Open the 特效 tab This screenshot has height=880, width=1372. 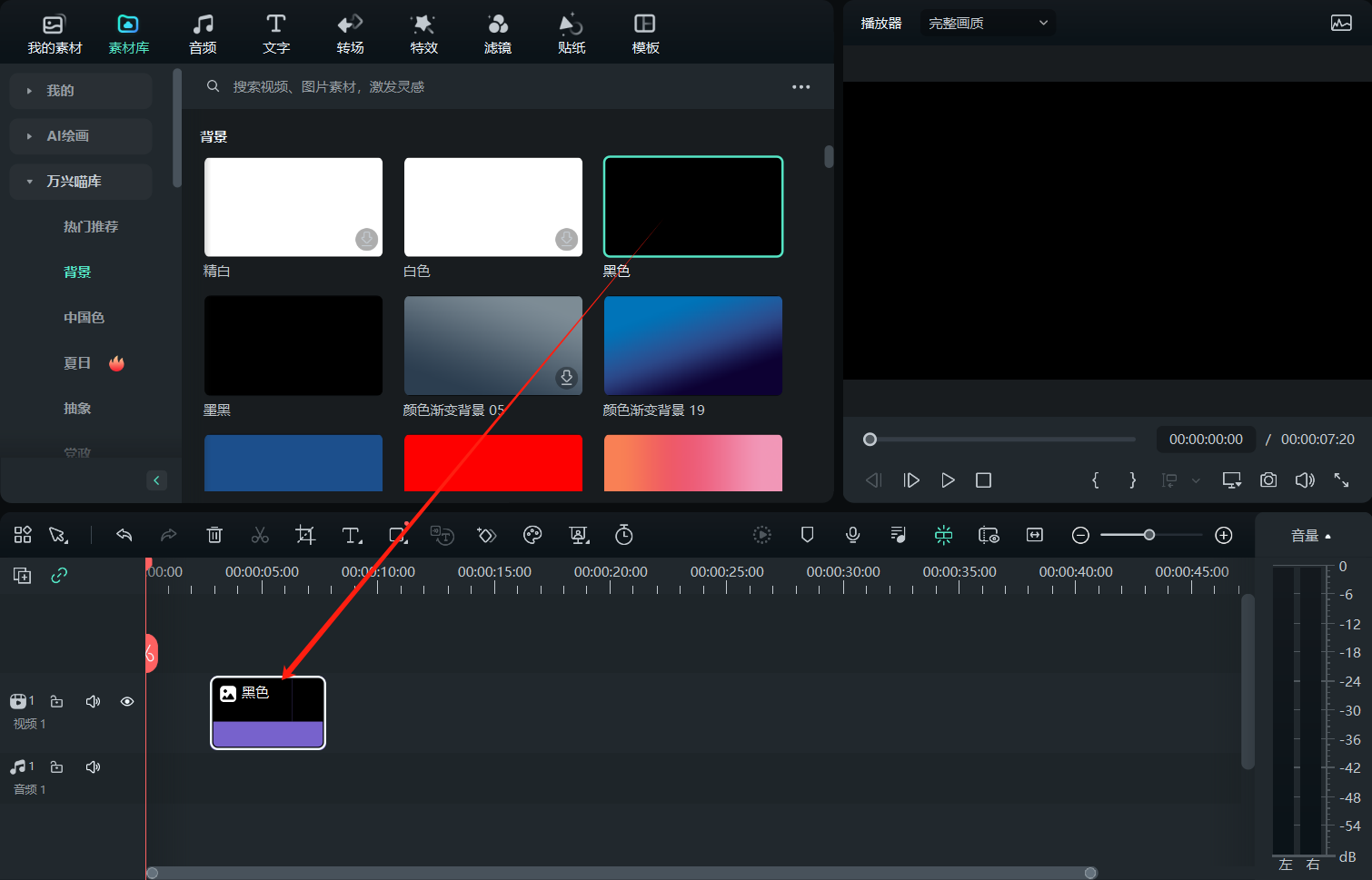[x=423, y=34]
